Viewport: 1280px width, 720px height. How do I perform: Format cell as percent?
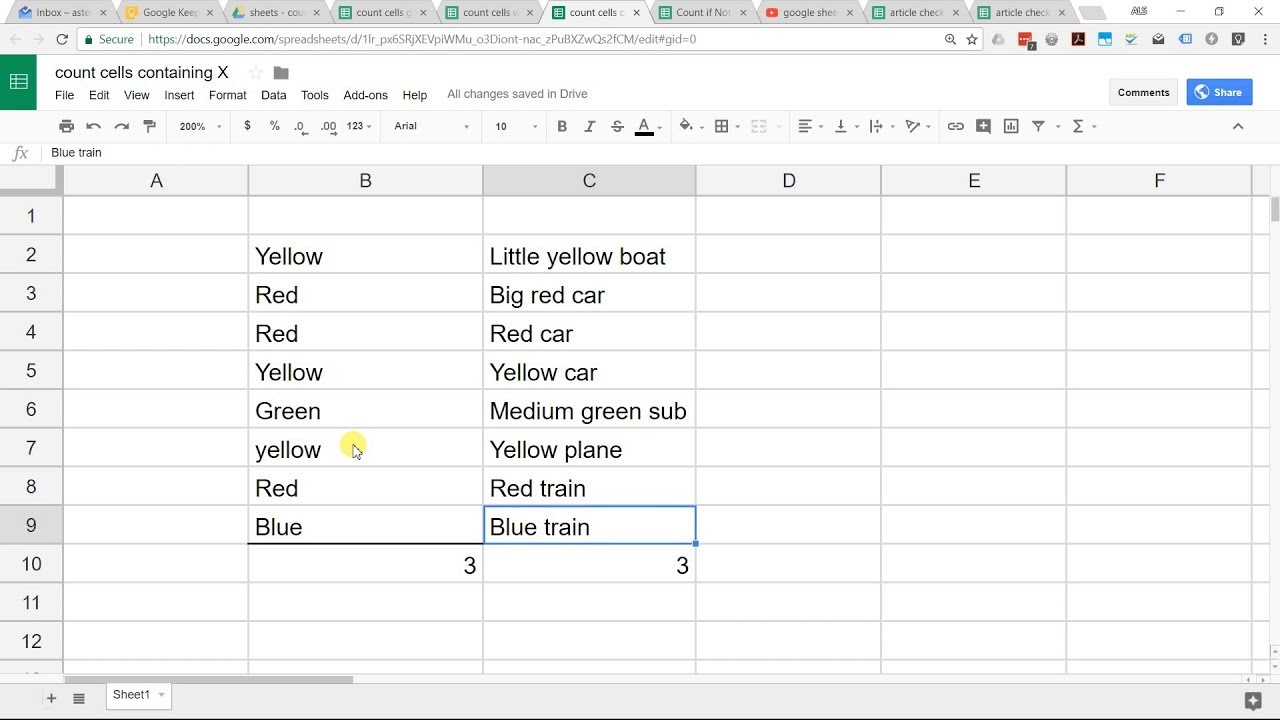point(274,126)
